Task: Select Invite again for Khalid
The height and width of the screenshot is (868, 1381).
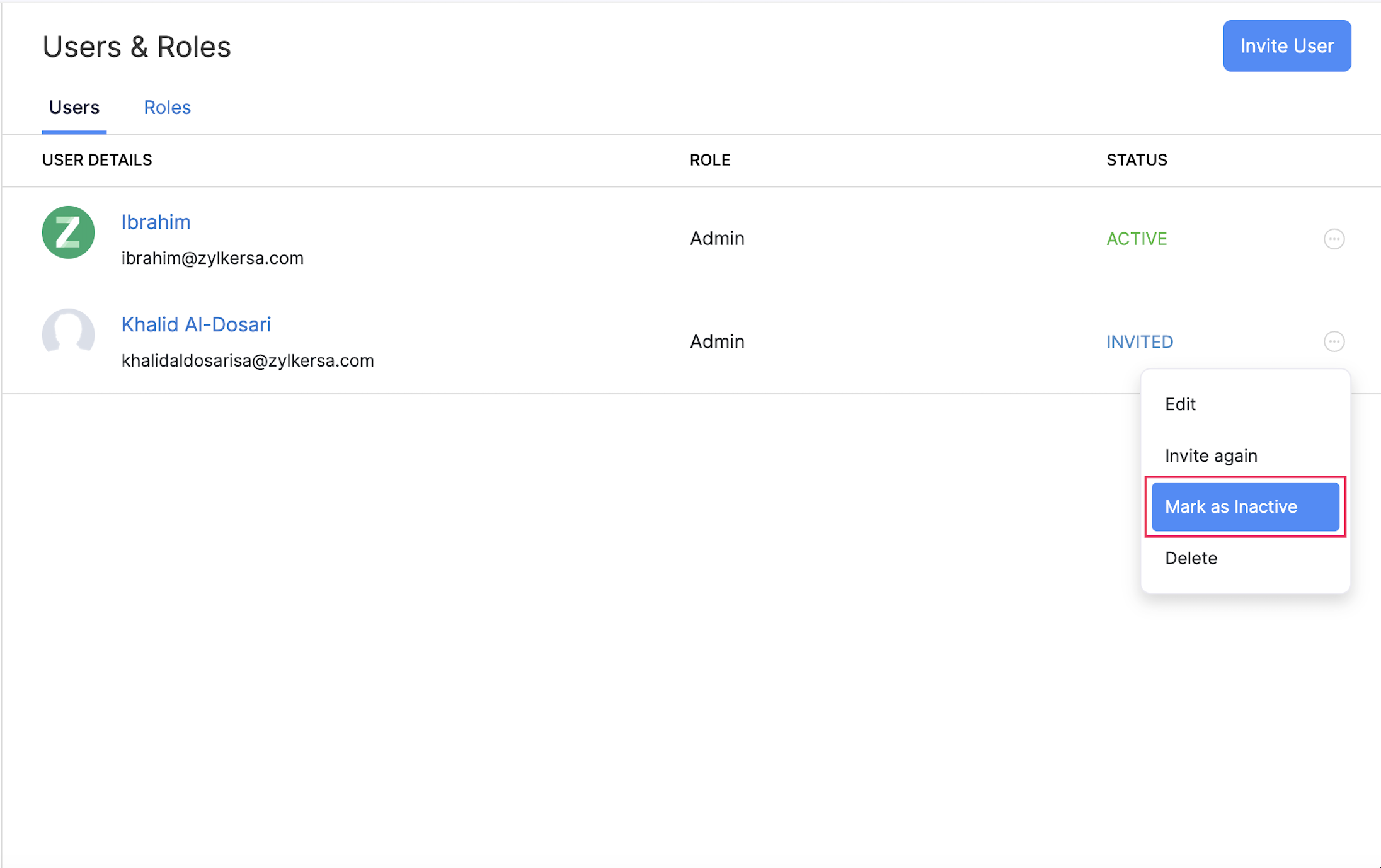Action: coord(1210,455)
